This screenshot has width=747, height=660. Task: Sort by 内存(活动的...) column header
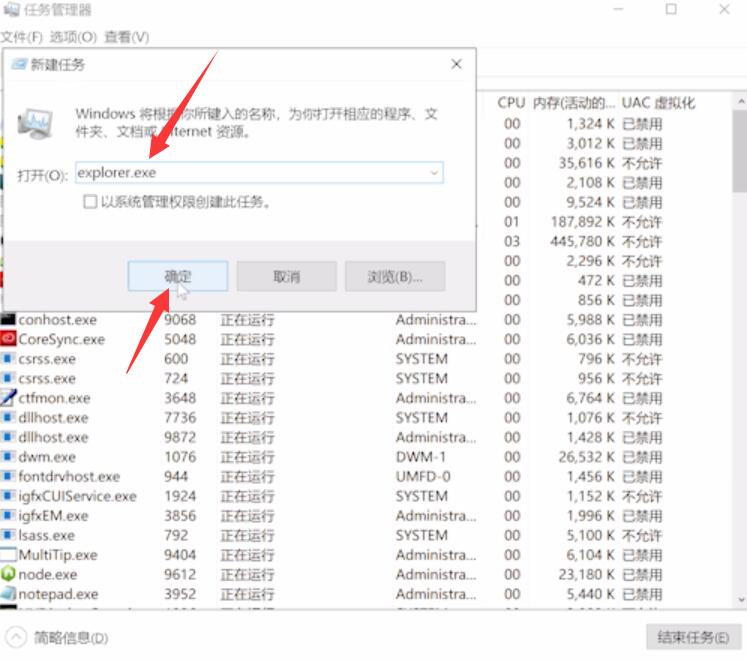pyautogui.click(x=574, y=102)
